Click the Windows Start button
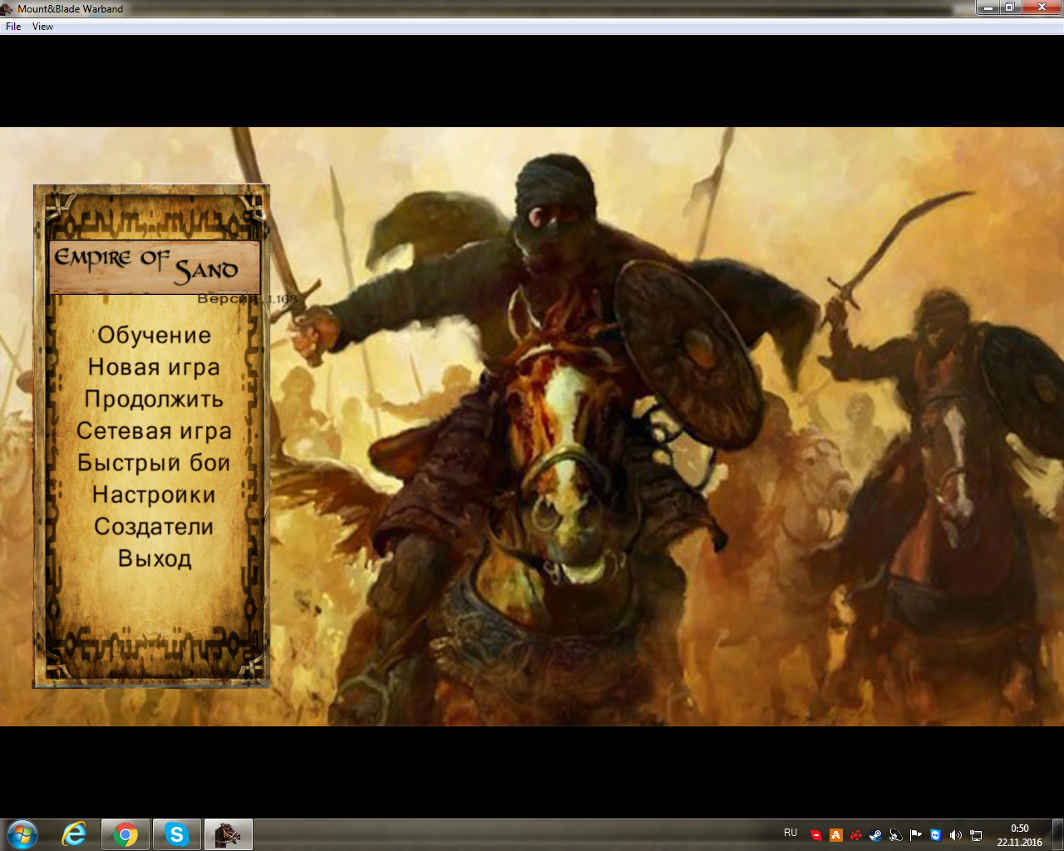This screenshot has width=1064, height=851. (22, 834)
